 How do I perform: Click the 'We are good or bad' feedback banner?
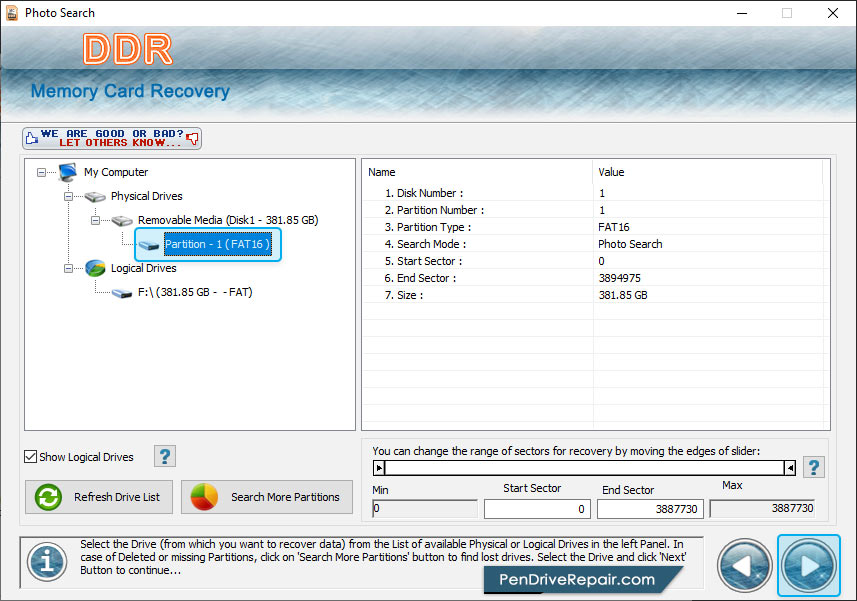(112, 138)
